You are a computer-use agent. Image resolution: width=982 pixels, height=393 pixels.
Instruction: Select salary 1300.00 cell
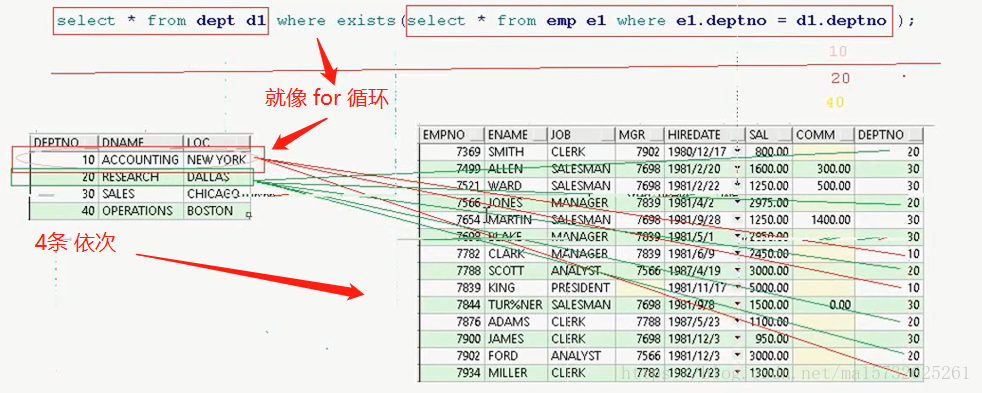[769, 372]
